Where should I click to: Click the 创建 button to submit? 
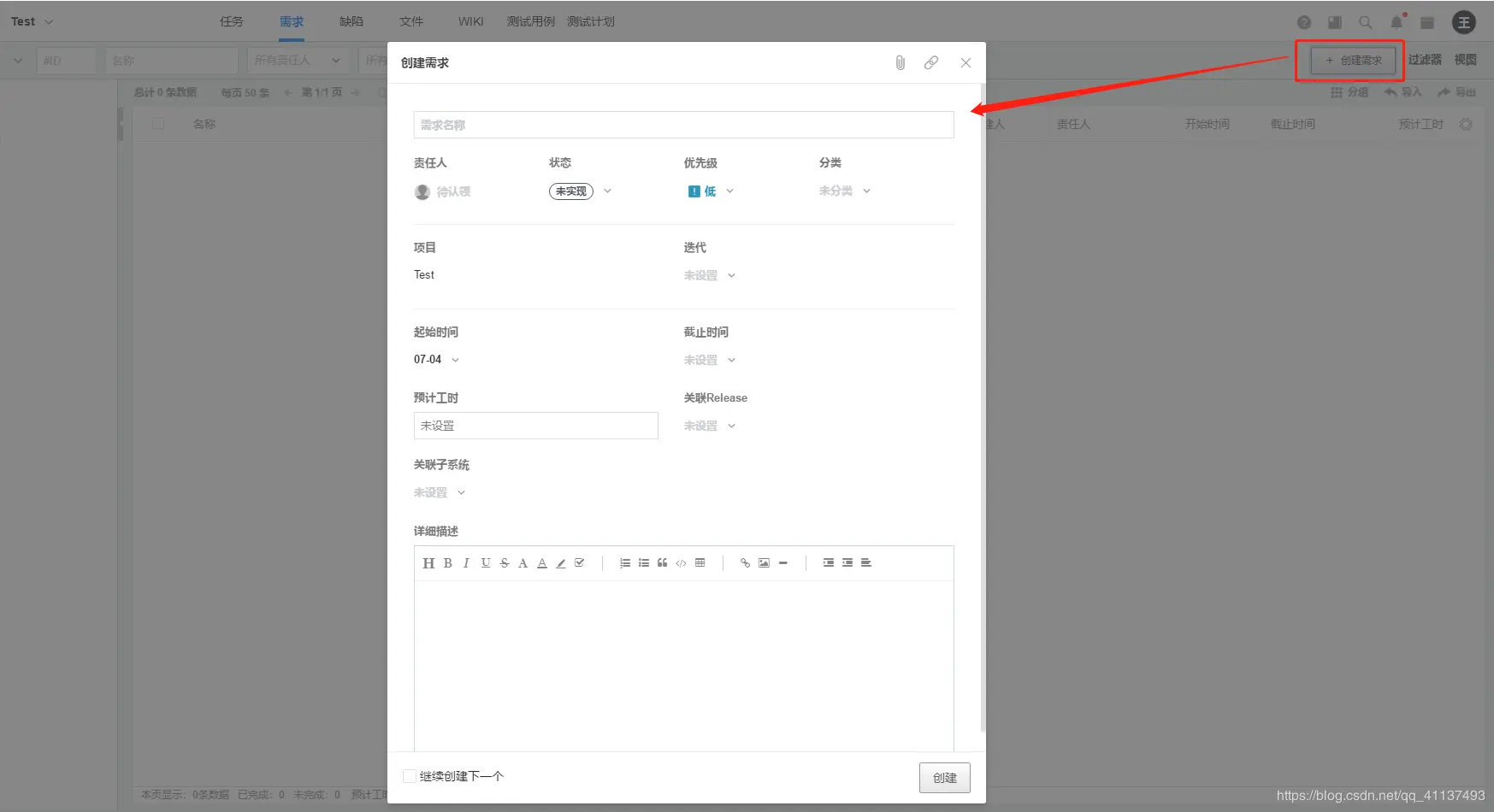[x=944, y=778]
